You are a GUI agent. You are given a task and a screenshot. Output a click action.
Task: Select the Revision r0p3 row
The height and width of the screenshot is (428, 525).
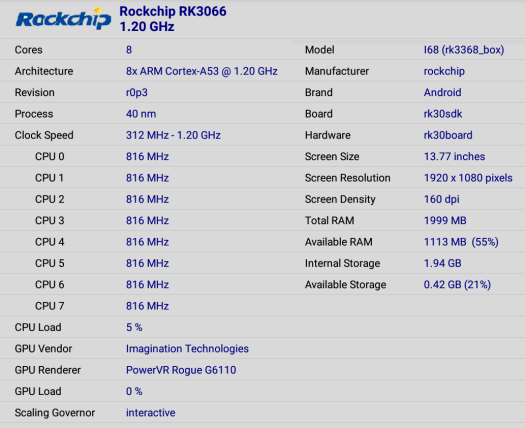147,92
